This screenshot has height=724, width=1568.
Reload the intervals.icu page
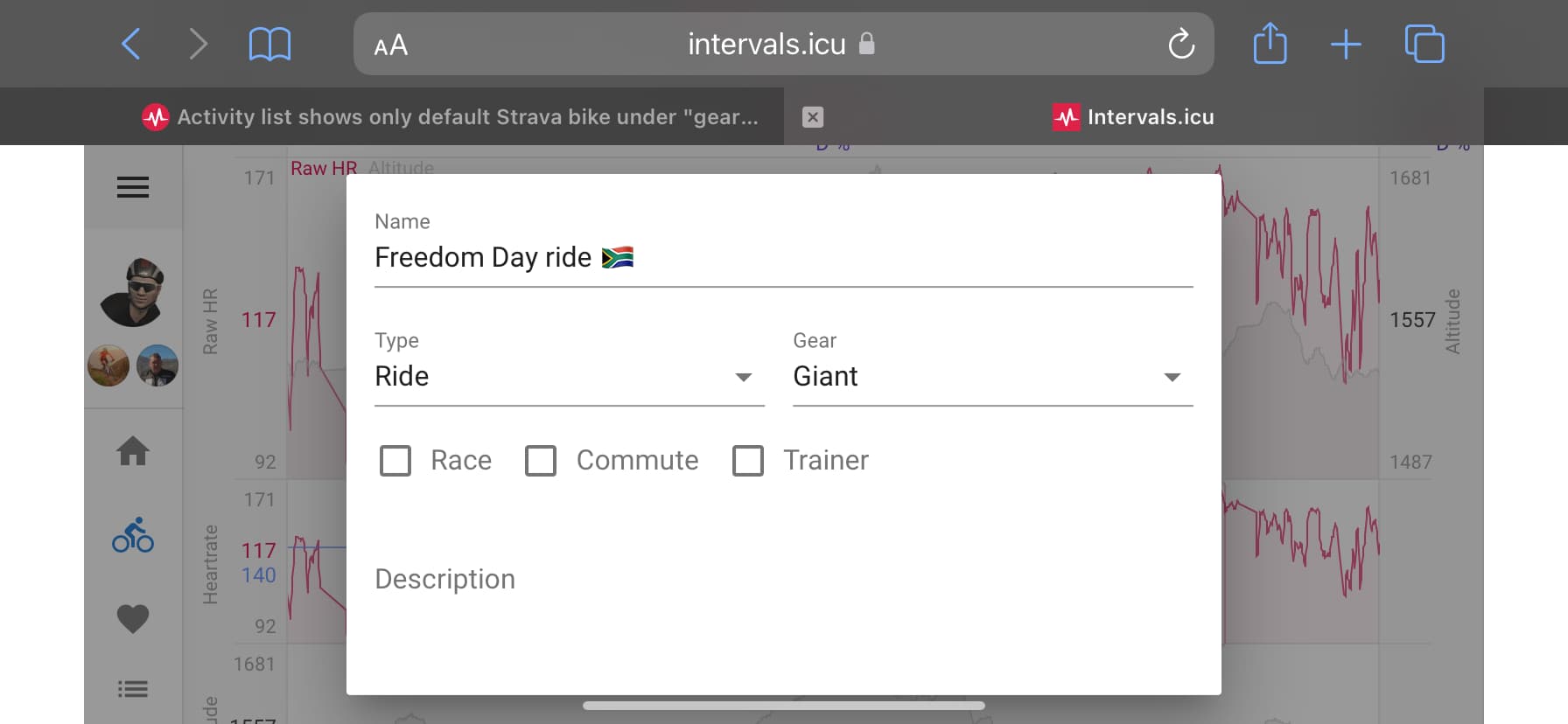coord(1181,44)
